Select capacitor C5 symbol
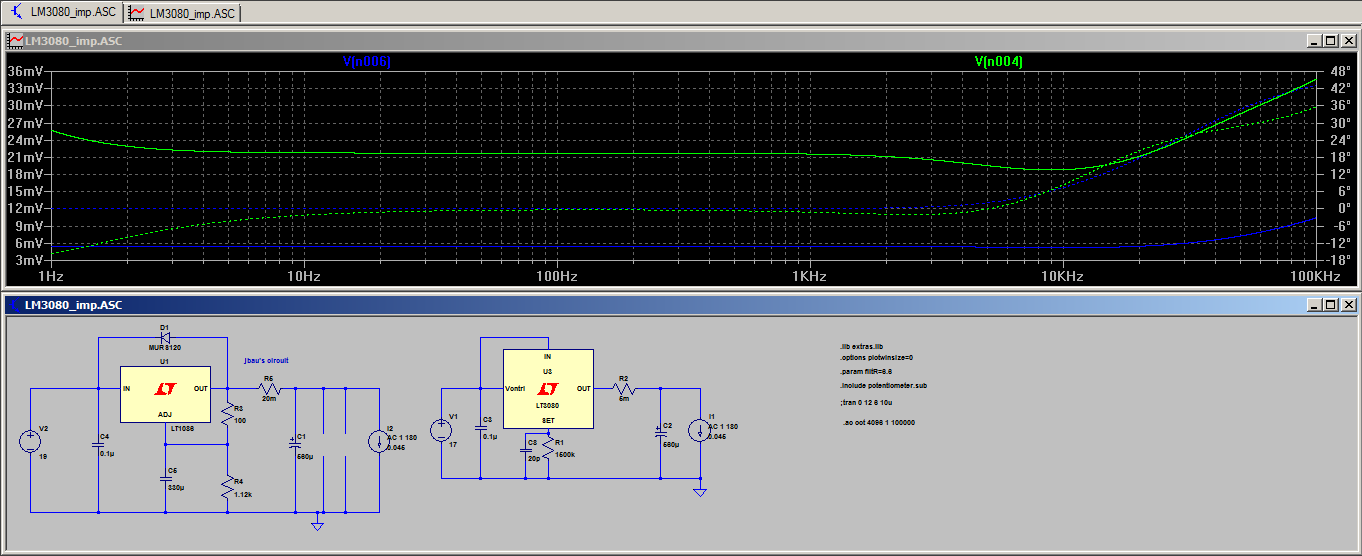 166,478
